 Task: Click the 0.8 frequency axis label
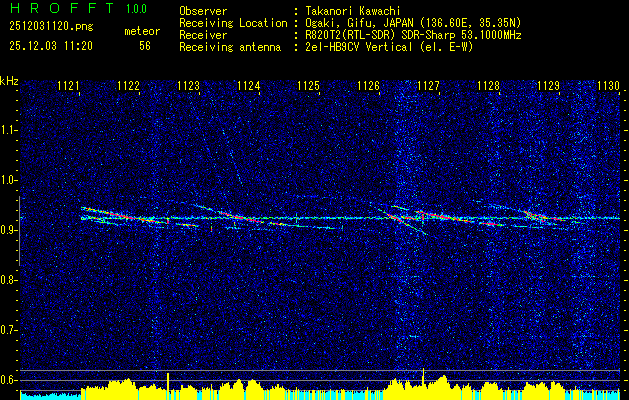point(7,280)
